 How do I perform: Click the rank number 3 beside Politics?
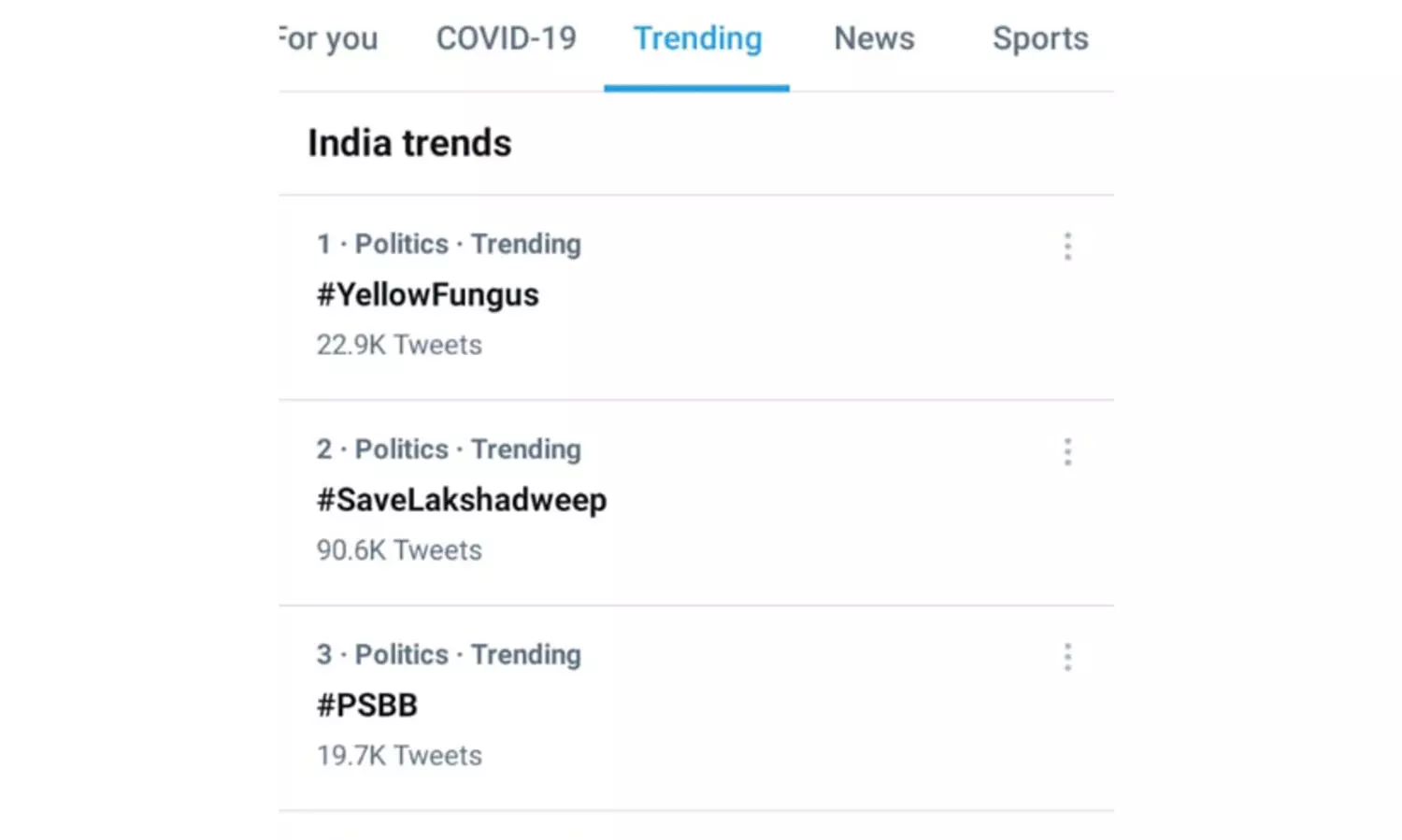click(x=323, y=655)
